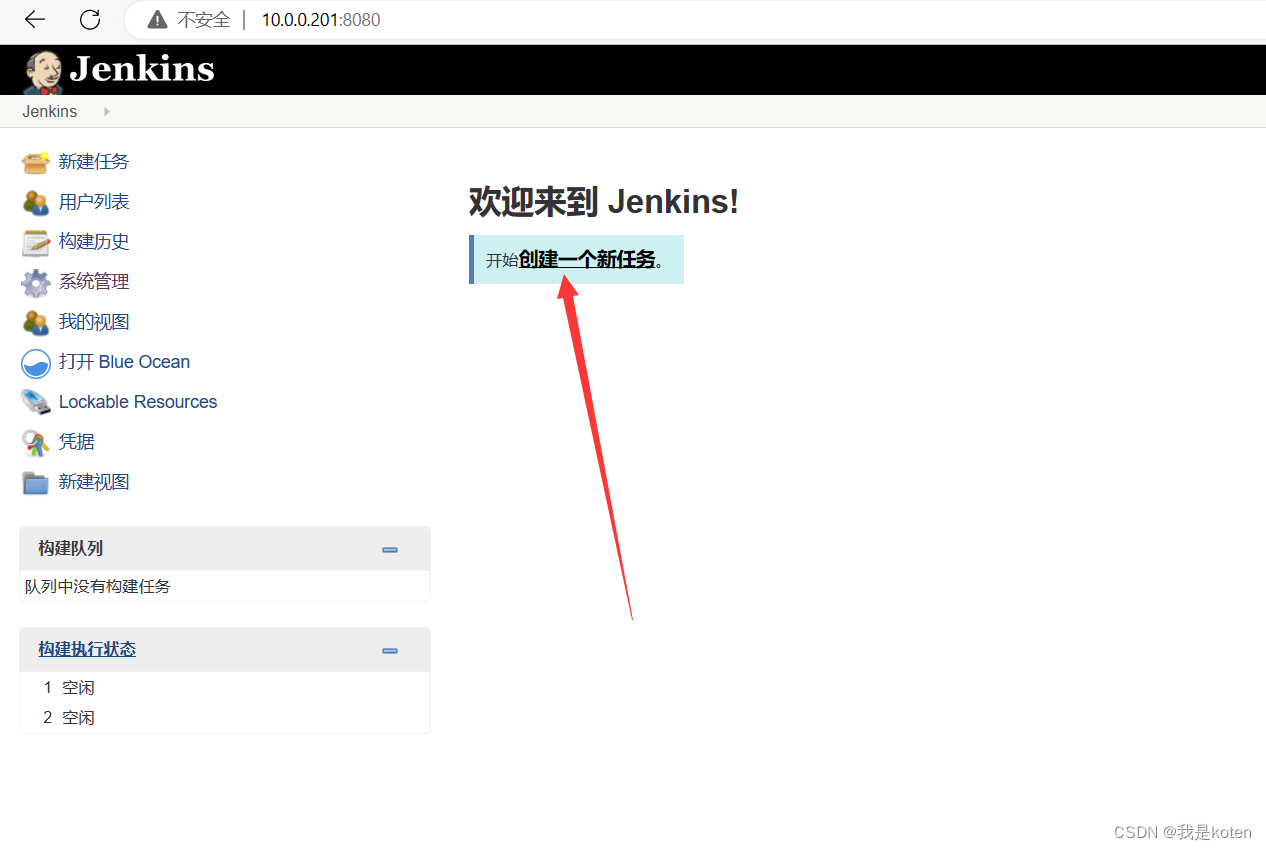Click the Blue Ocean wave icon
The width and height of the screenshot is (1266, 850).
[36, 363]
